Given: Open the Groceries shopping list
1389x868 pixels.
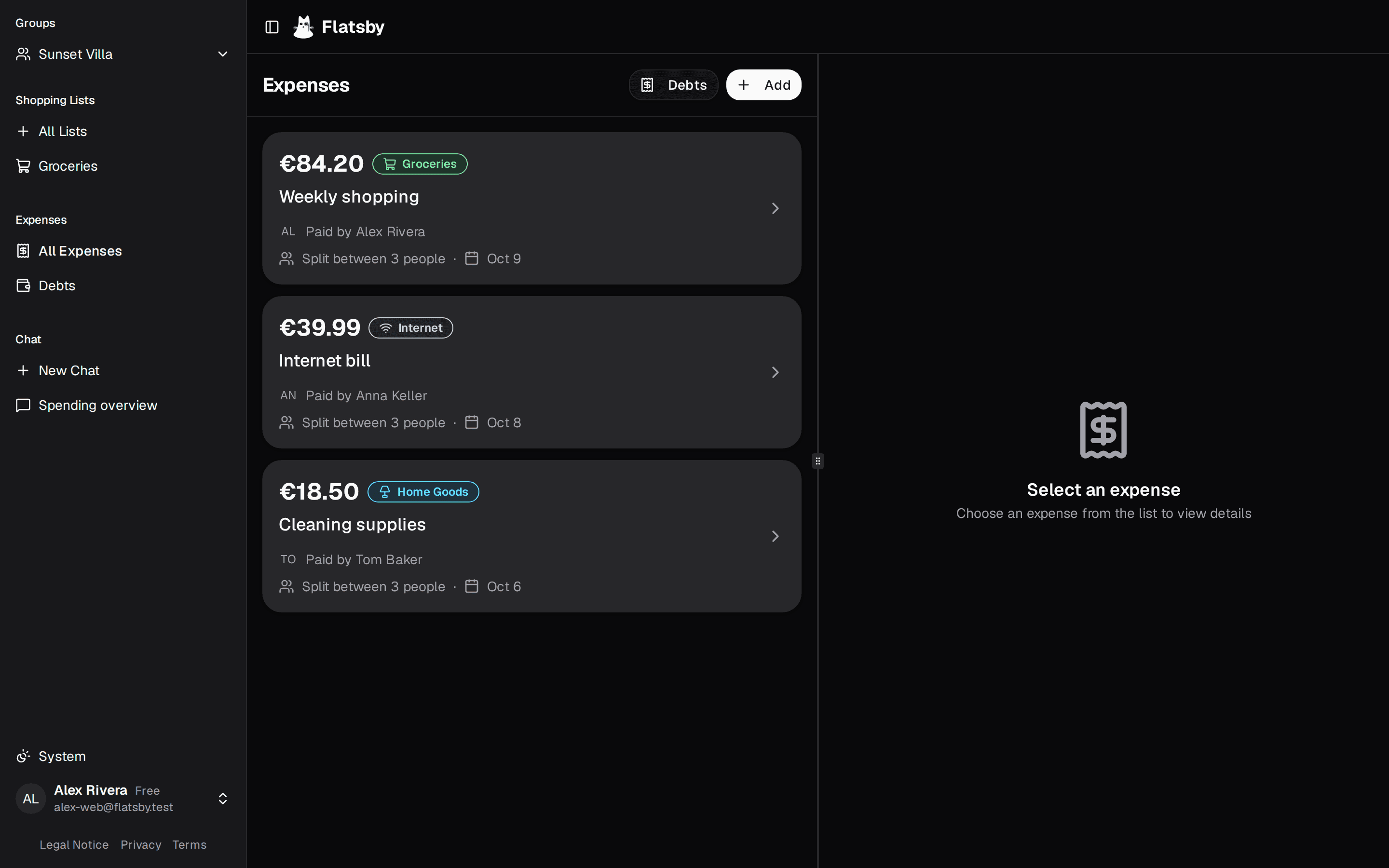Looking at the screenshot, I should click(123, 166).
